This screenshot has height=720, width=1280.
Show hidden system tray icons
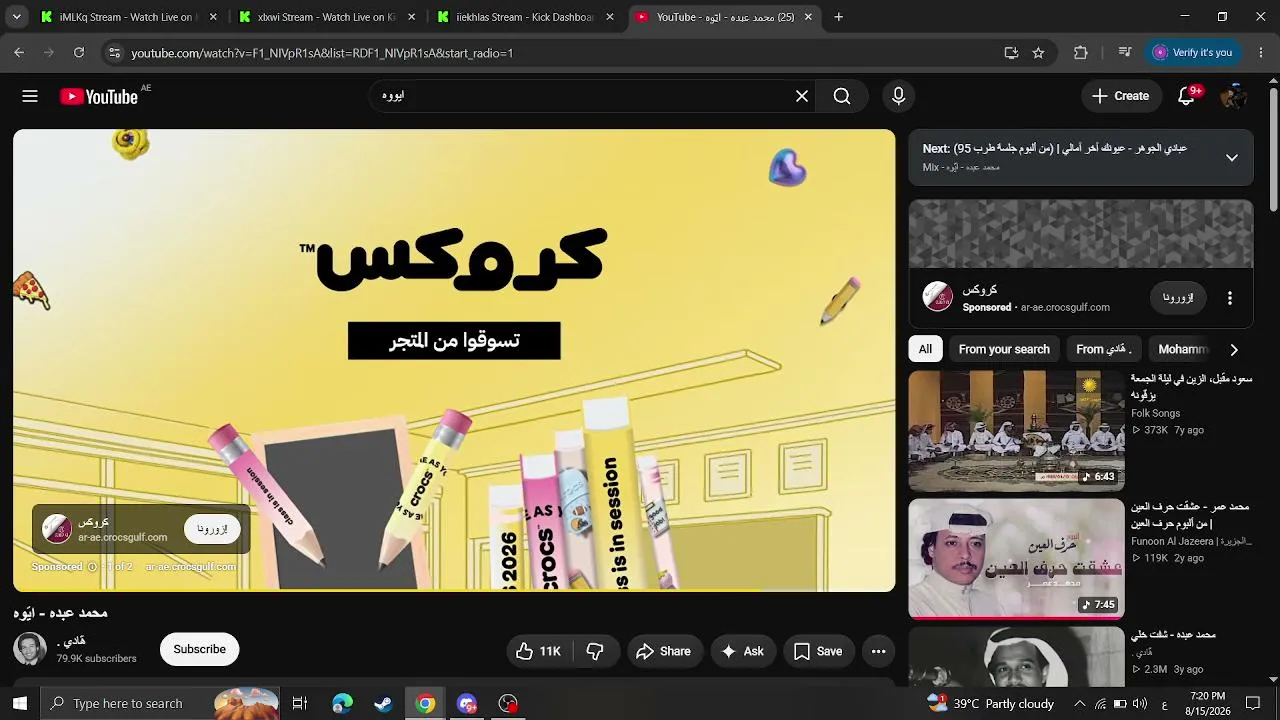(1079, 703)
